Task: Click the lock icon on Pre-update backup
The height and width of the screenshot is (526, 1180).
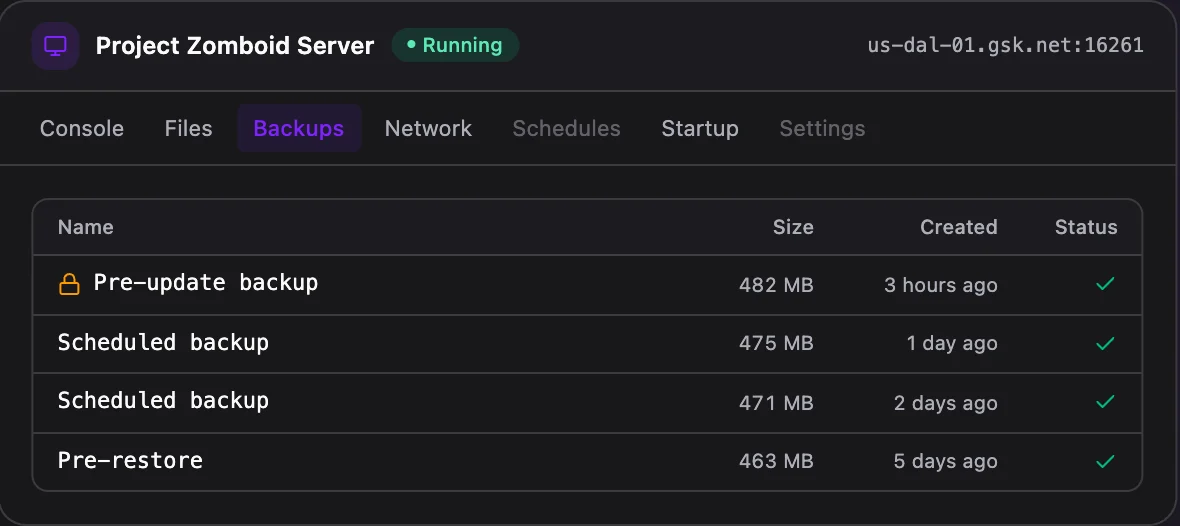Action: [x=69, y=284]
